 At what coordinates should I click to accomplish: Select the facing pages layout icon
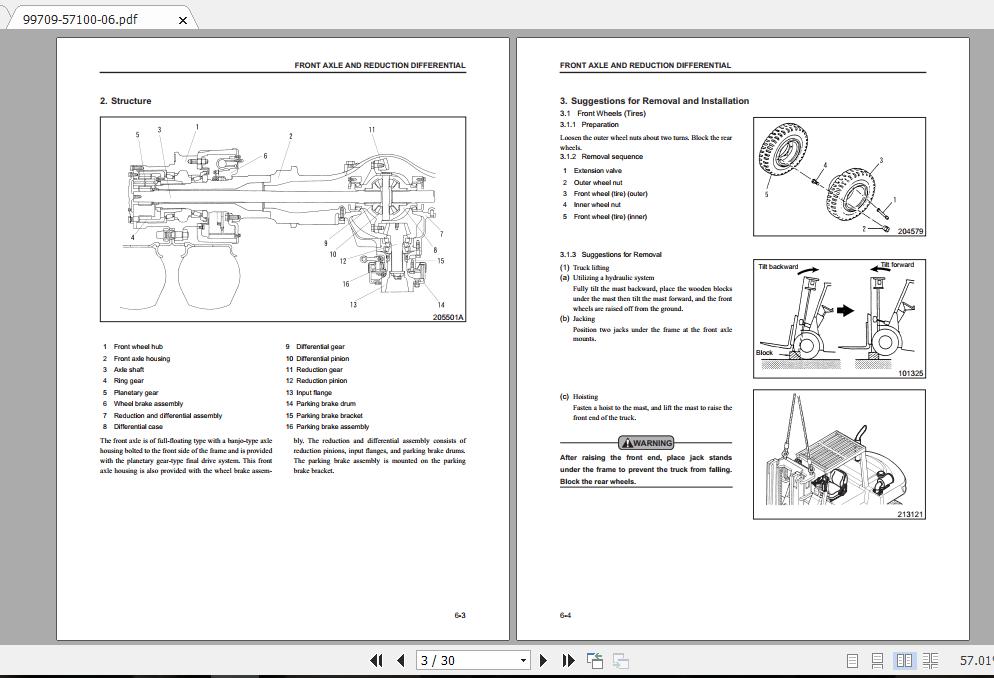(905, 661)
